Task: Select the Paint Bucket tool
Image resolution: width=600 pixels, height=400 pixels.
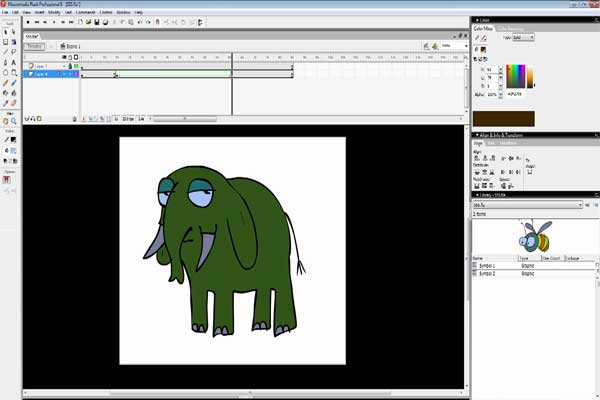Action: coord(14,93)
